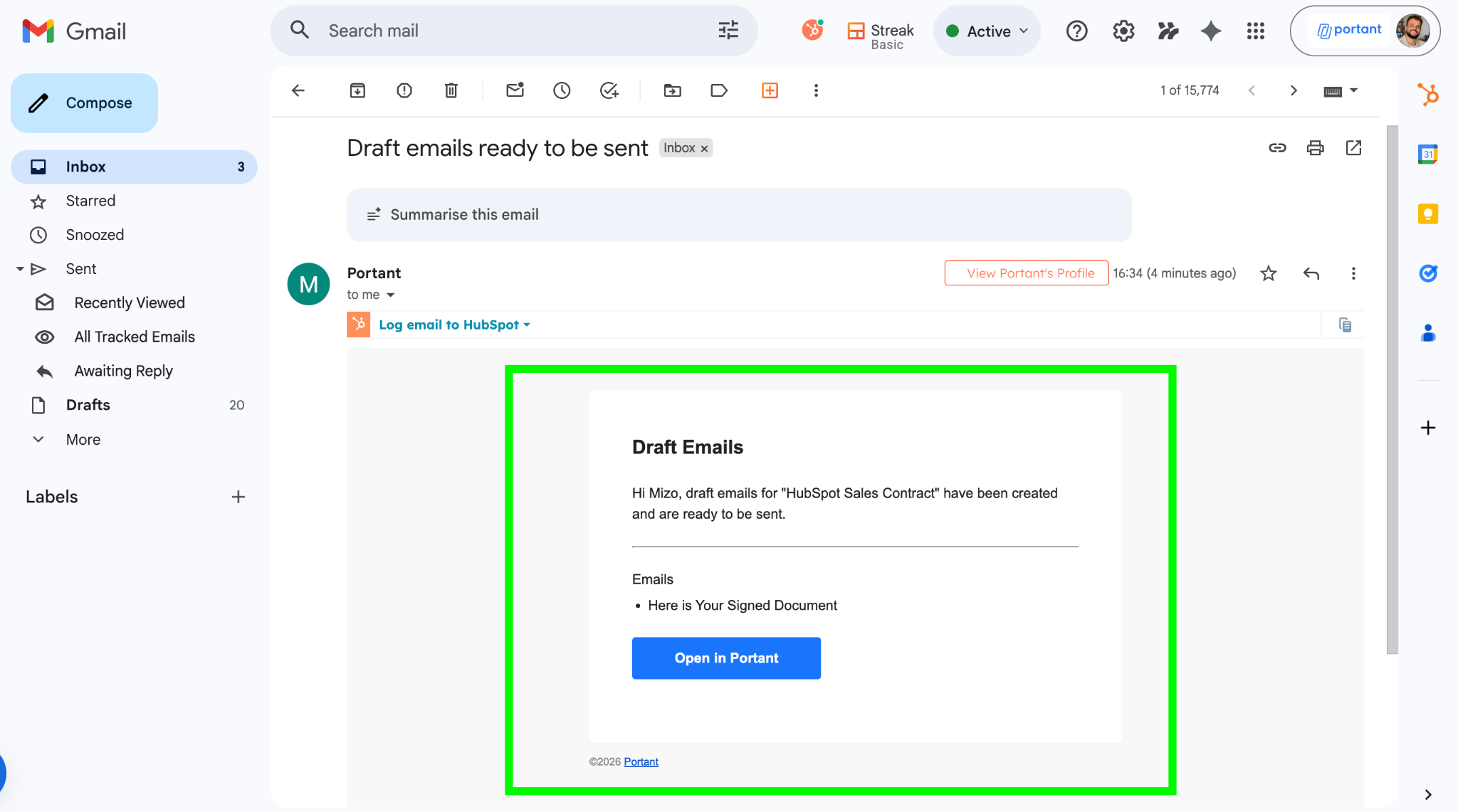Star the Portant email
Viewport: 1458px width, 812px height.
1268,273
